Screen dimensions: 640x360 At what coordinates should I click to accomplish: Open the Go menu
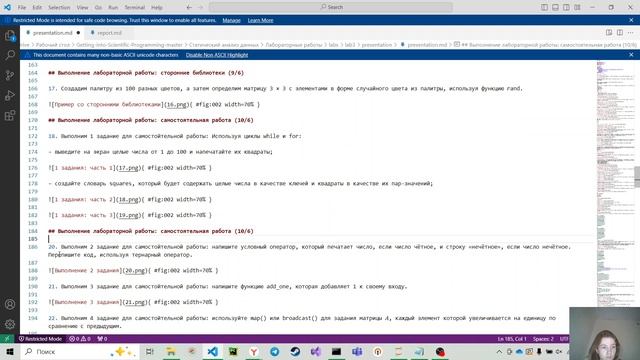tap(98, 7)
